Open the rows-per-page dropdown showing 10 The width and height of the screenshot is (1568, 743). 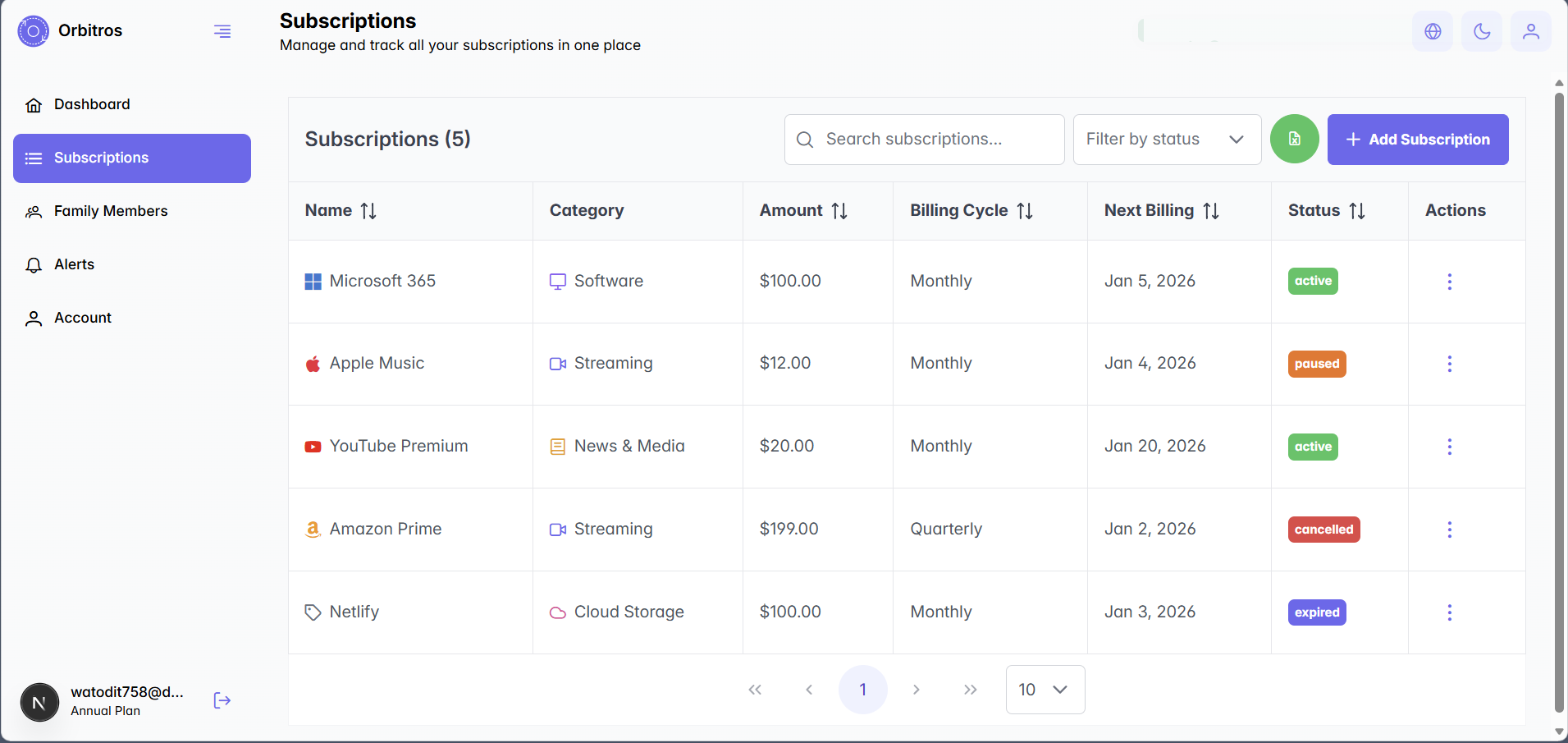click(x=1043, y=690)
